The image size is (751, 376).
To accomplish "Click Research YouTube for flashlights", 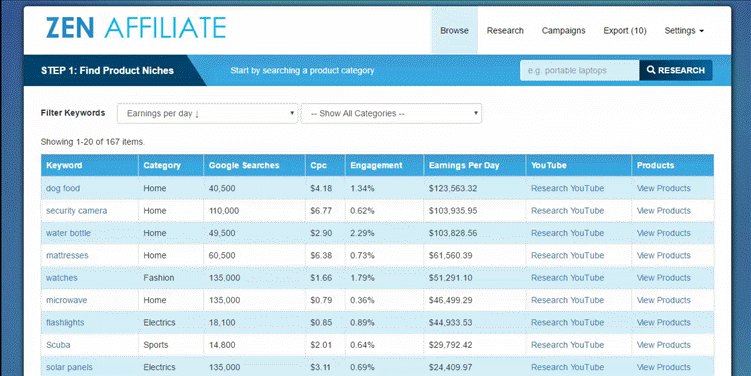I will [x=568, y=322].
